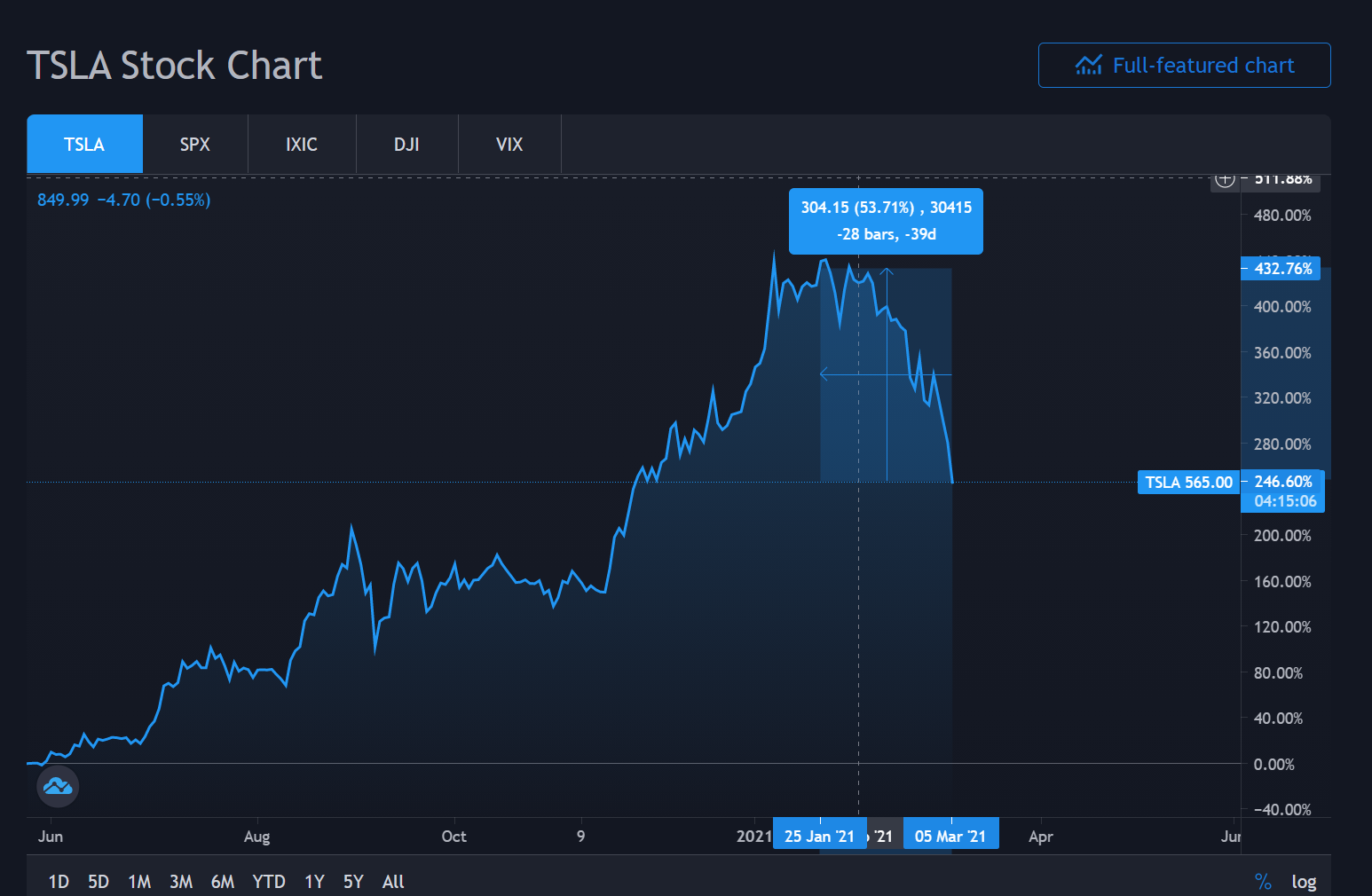Viewport: 1372px width, 896px height.
Task: Select the 6M time range
Action: (223, 881)
